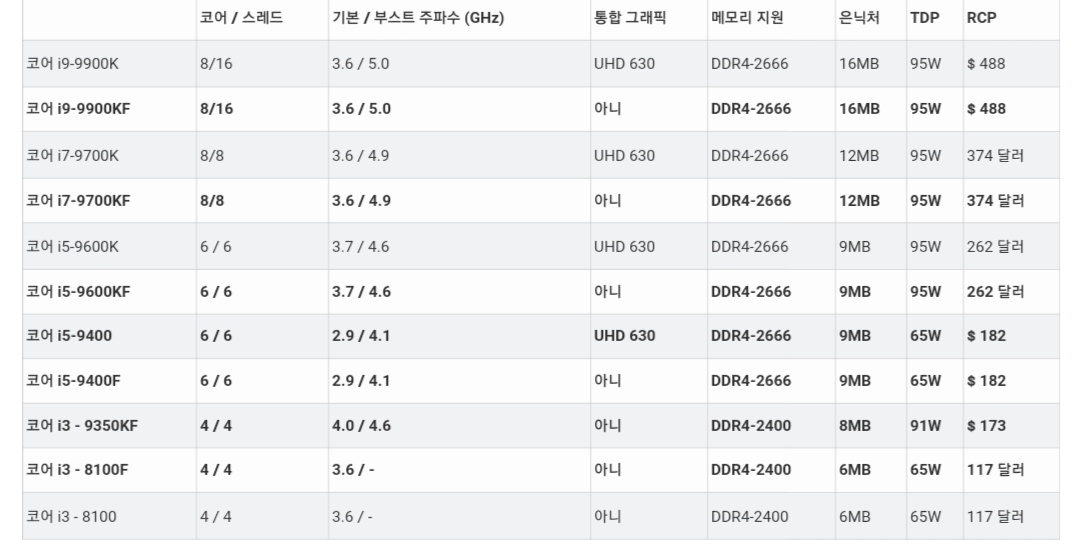Select the TDP column header
1080x551 pixels.
[924, 18]
